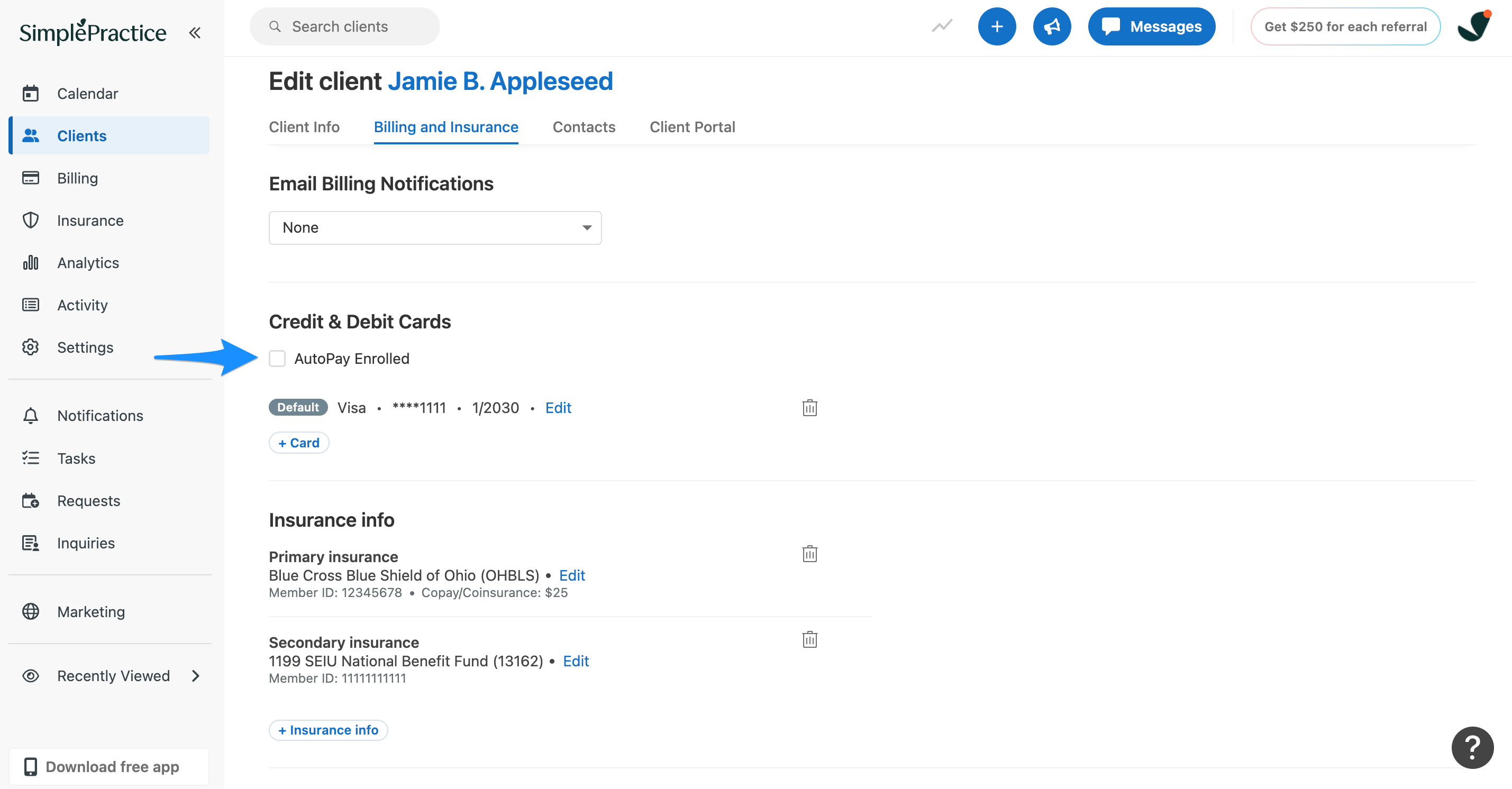This screenshot has height=789, width=1512.
Task: Edit the Visa card details
Action: tap(558, 408)
